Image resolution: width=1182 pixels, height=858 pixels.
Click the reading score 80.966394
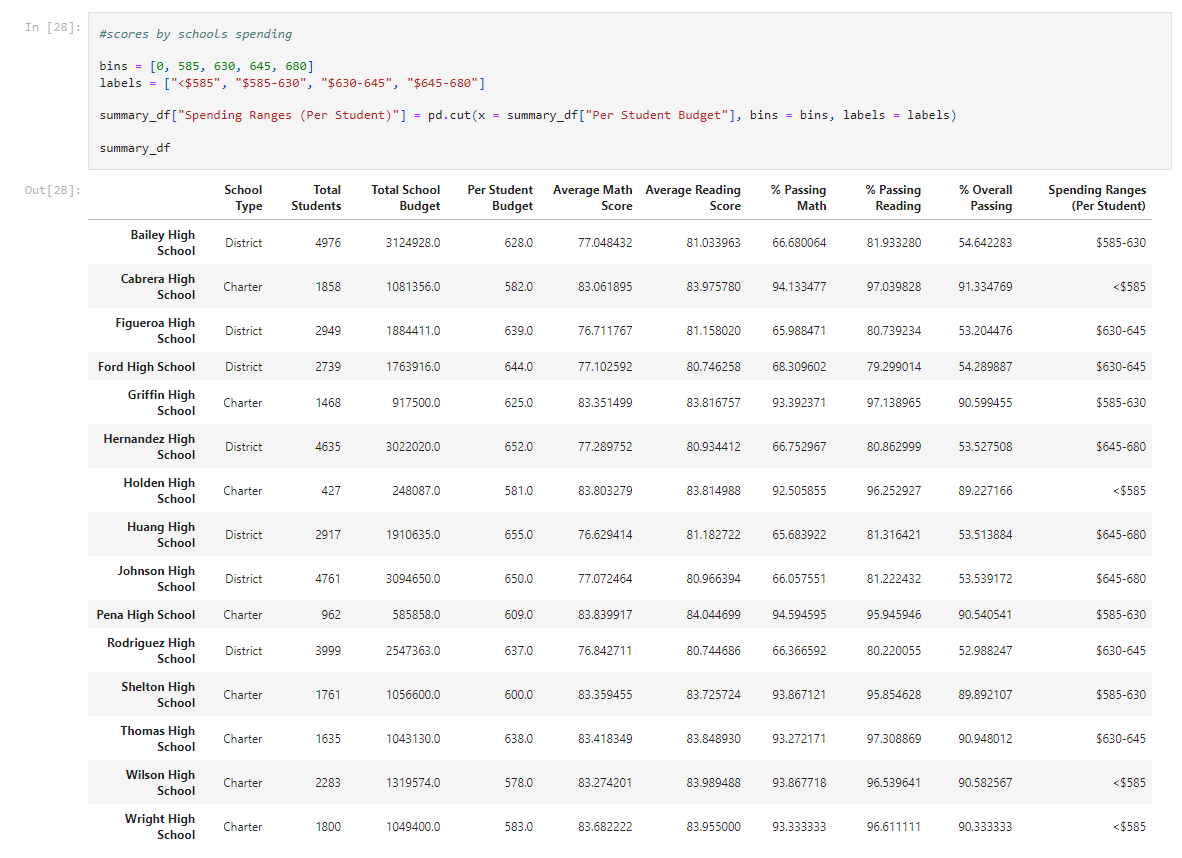click(x=713, y=578)
